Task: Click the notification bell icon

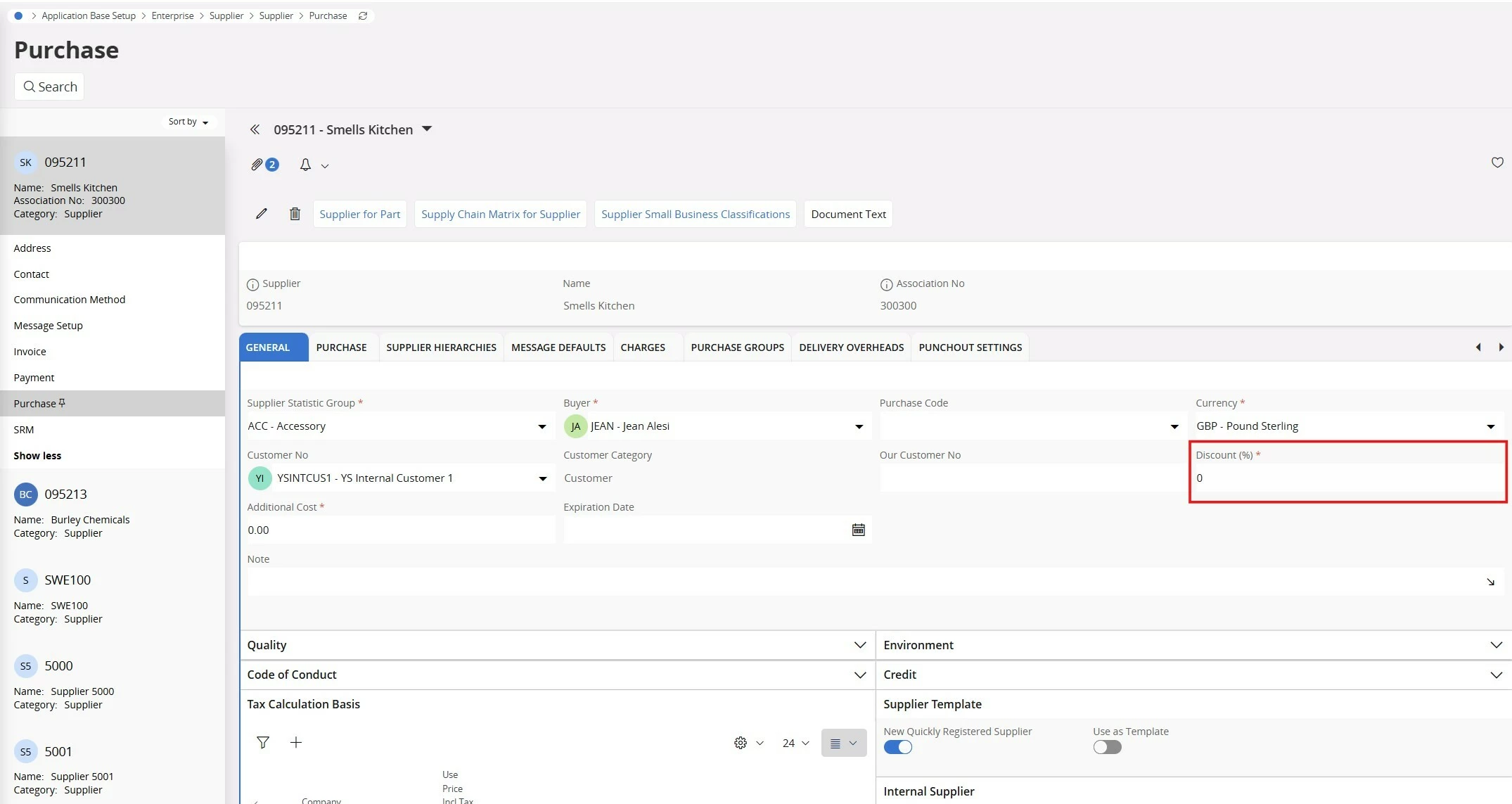Action: pos(305,165)
